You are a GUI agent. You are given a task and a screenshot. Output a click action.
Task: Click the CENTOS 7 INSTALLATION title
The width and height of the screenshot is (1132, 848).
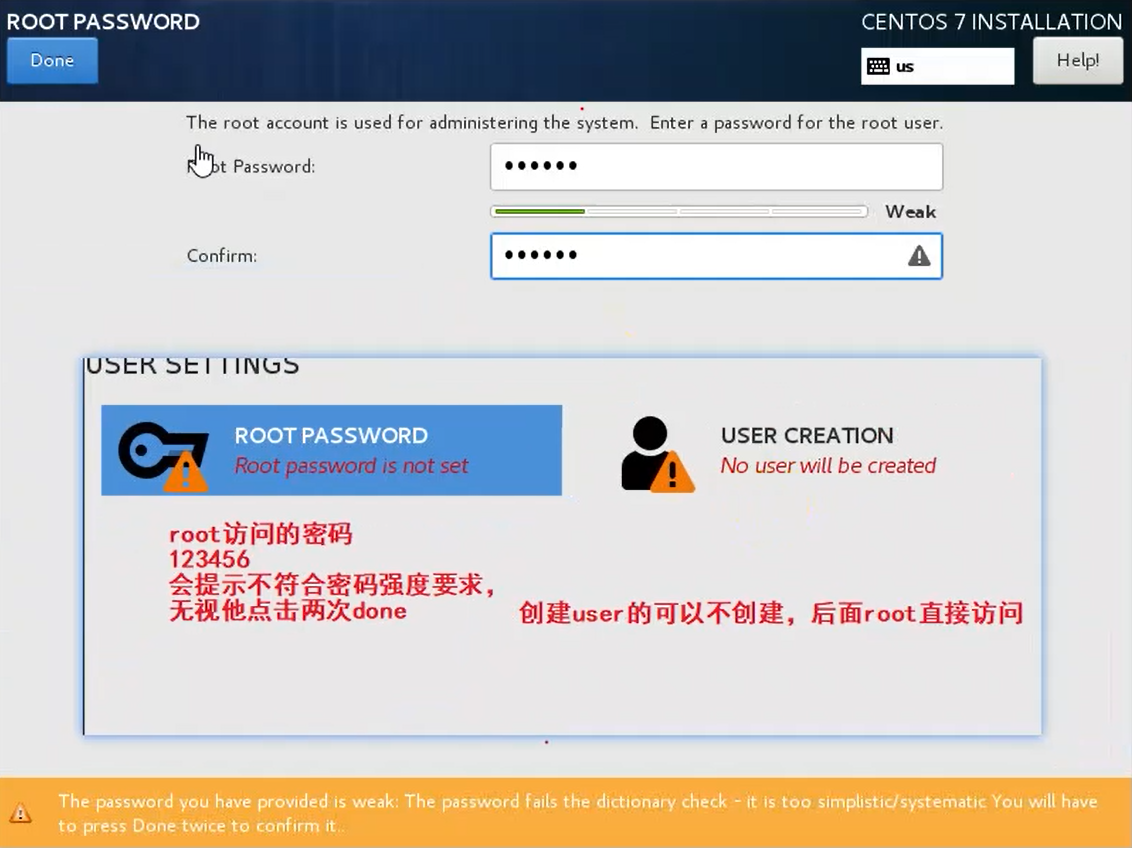tap(991, 22)
